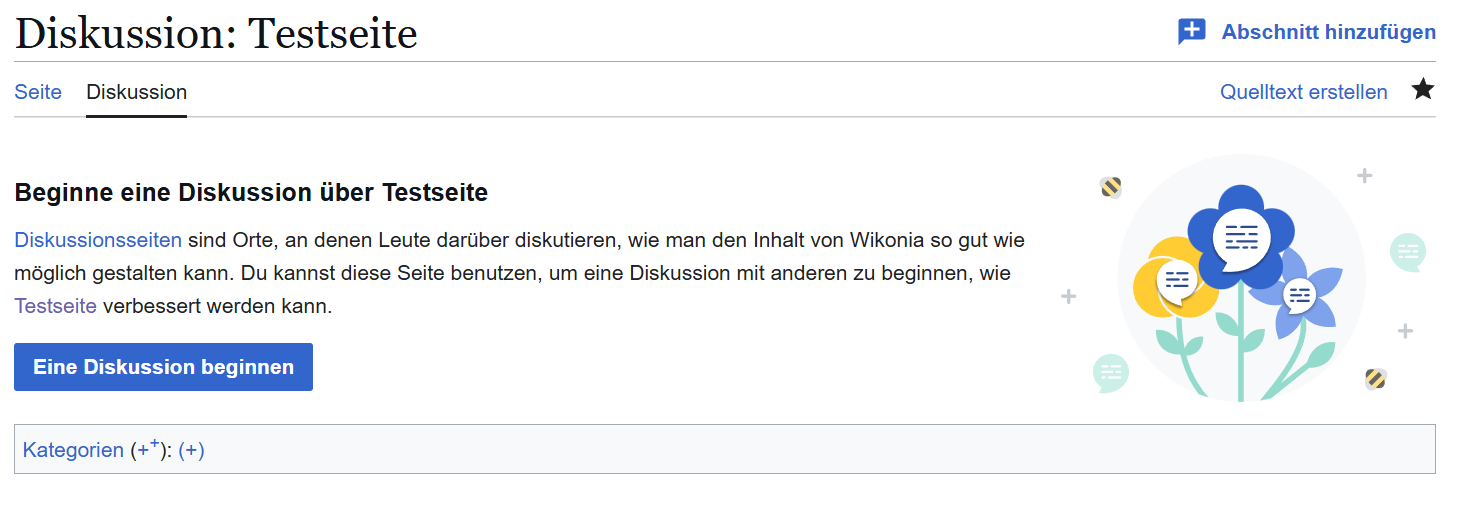Viewport: 1470px width, 511px height.
Task: Click the speech bubble on the yellow flower
Action: tap(1177, 279)
